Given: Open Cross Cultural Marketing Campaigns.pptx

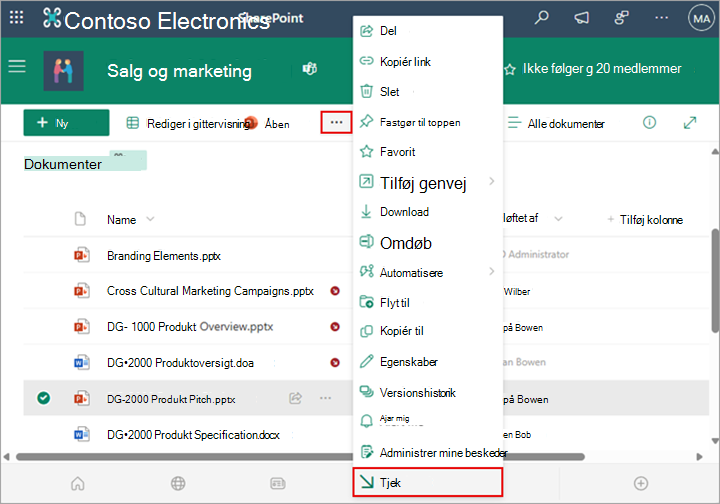Looking at the screenshot, I should coord(210,291).
